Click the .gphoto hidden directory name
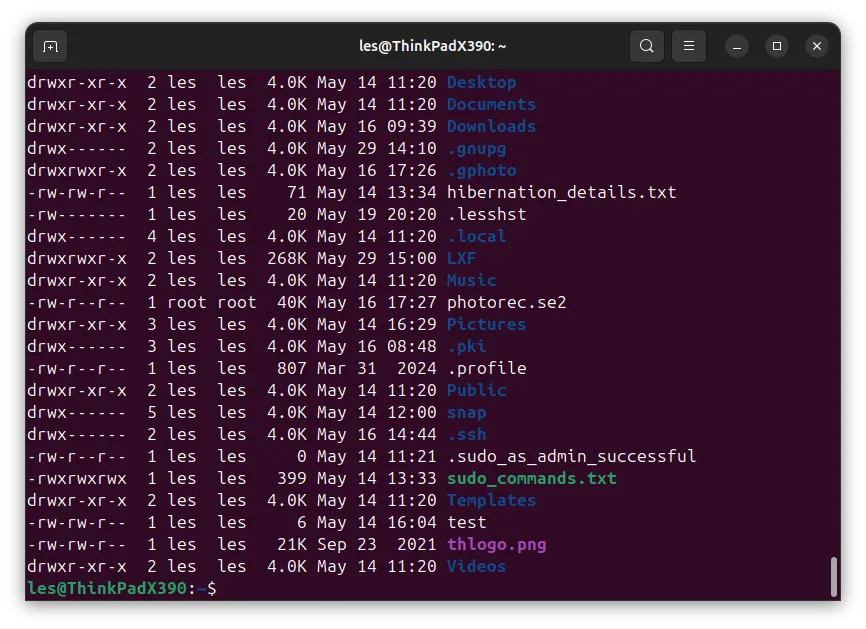 pos(482,171)
